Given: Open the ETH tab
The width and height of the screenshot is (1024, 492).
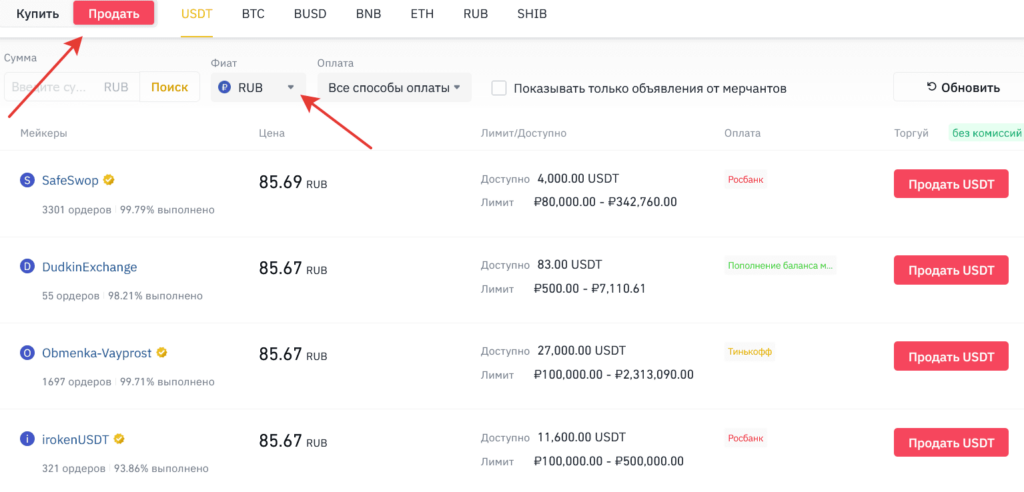Looking at the screenshot, I should tap(422, 15).
